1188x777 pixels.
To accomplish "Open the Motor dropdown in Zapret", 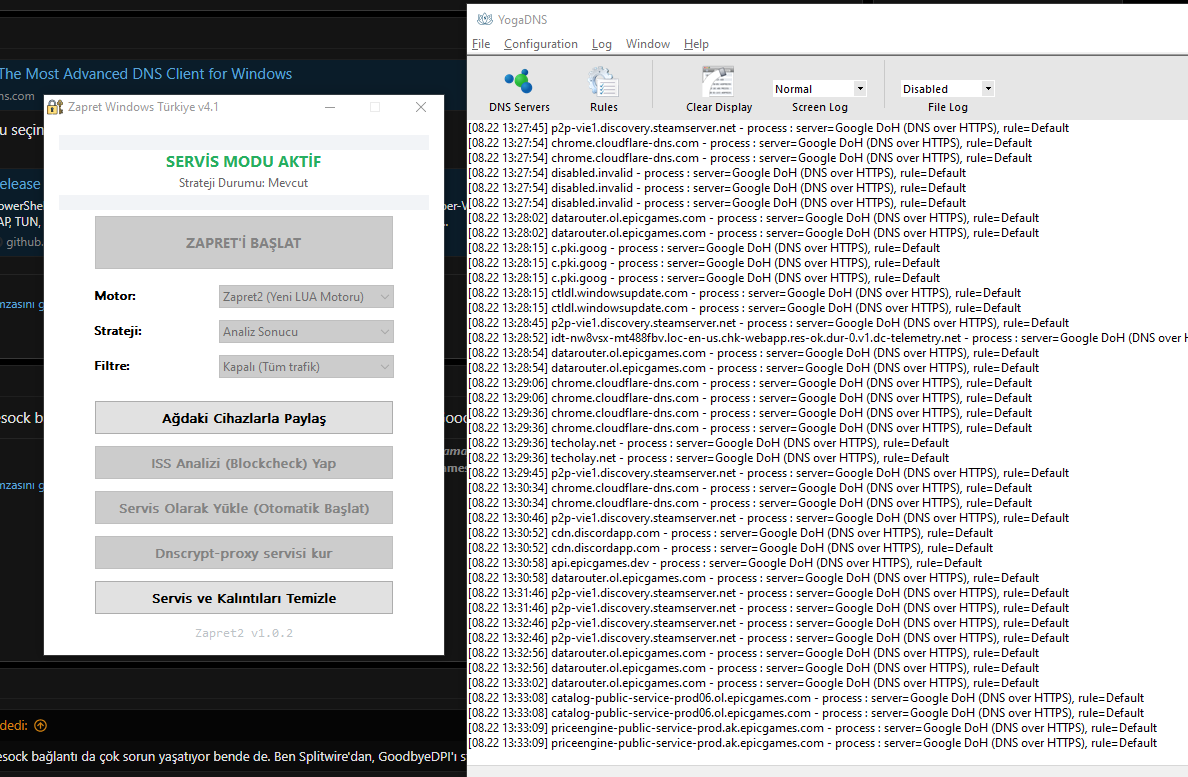I will click(x=306, y=297).
